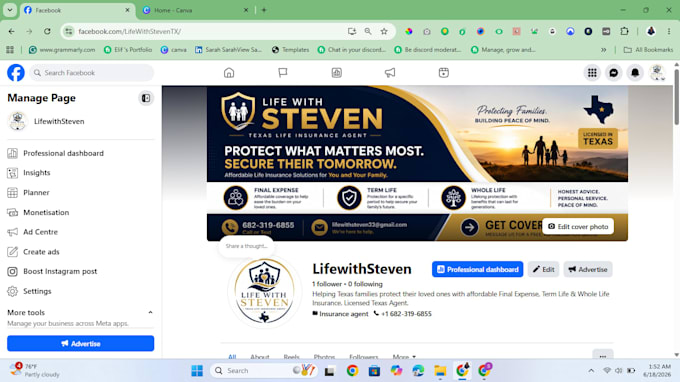Open Microsoft Edge from the taskbar
The image size is (680, 382).
pyautogui.click(x=418, y=371)
